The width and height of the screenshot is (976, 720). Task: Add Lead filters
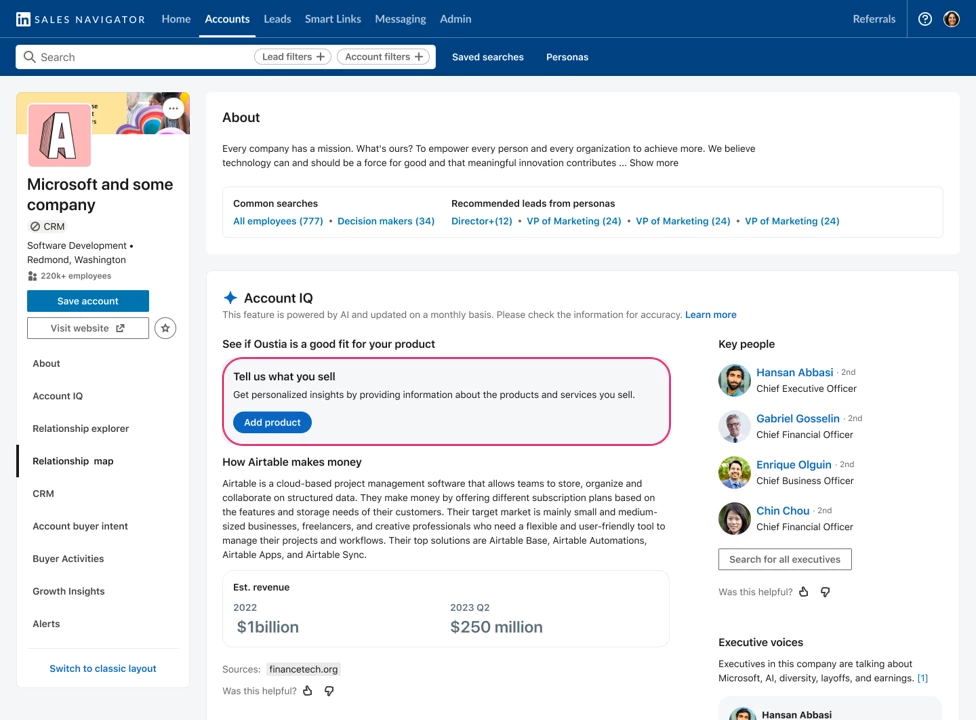[293, 57]
